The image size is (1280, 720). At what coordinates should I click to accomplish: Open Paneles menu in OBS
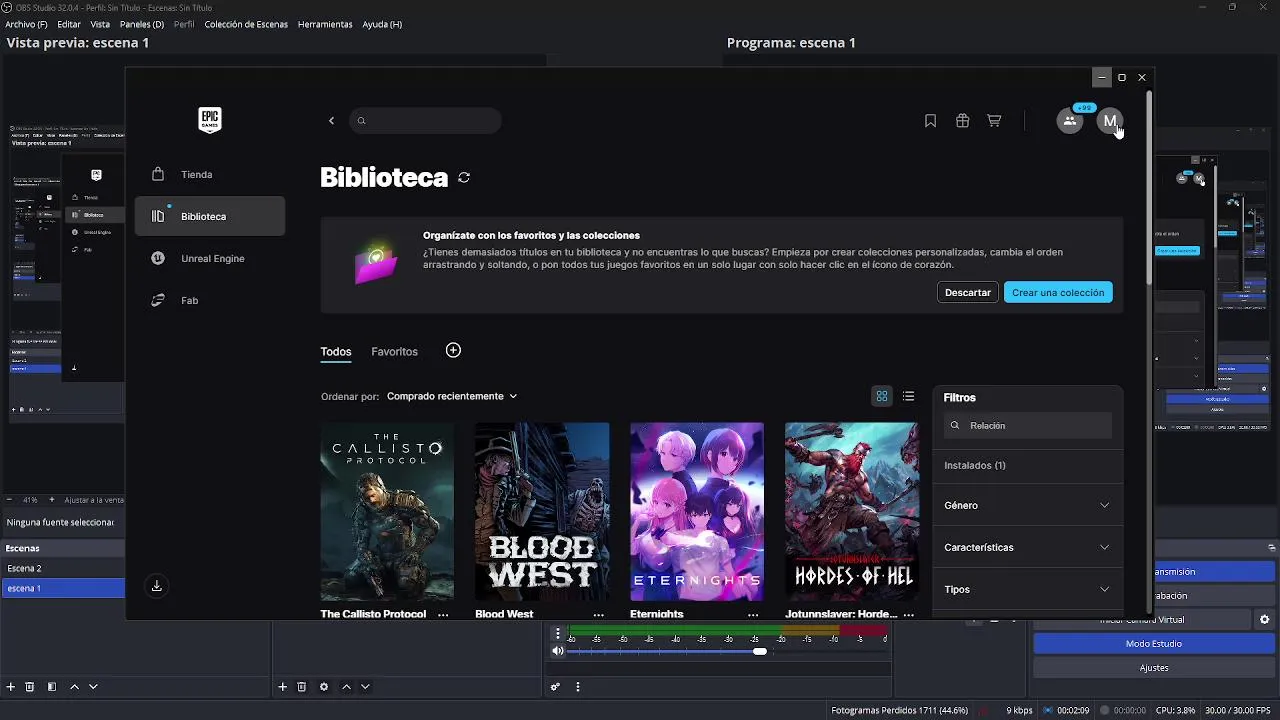tap(142, 24)
